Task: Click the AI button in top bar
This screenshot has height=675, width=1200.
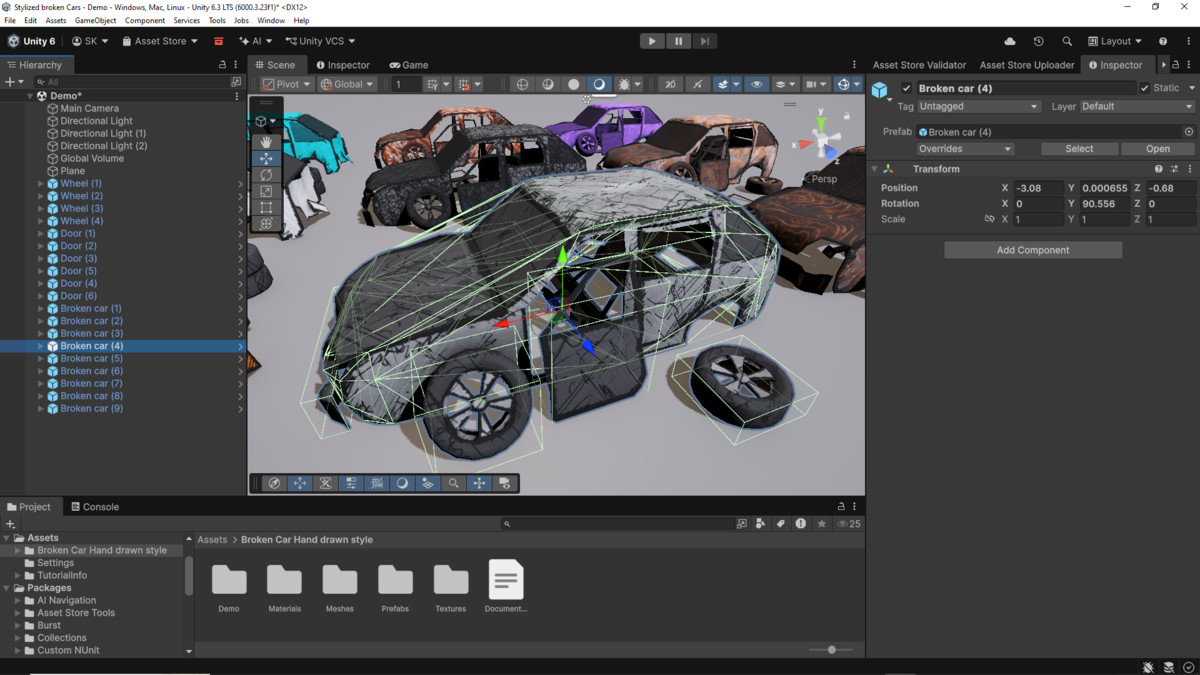Action: (256, 41)
